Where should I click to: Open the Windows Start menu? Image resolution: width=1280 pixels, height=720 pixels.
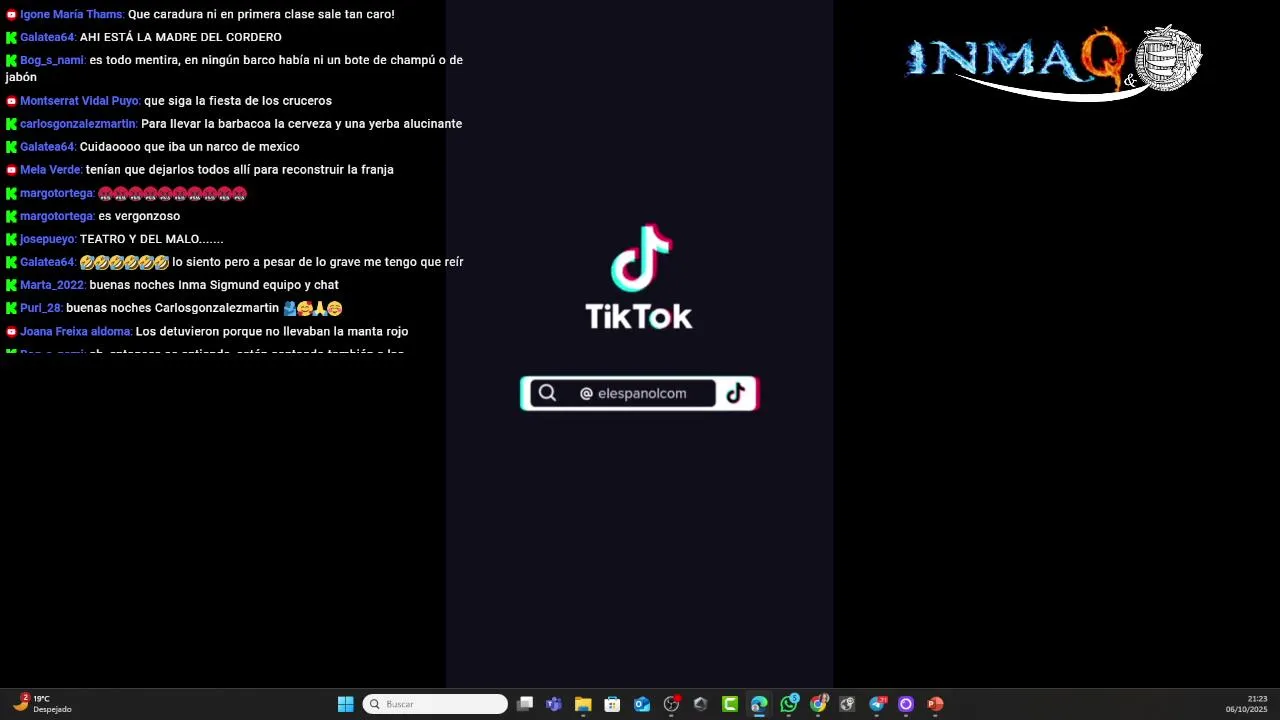345,704
